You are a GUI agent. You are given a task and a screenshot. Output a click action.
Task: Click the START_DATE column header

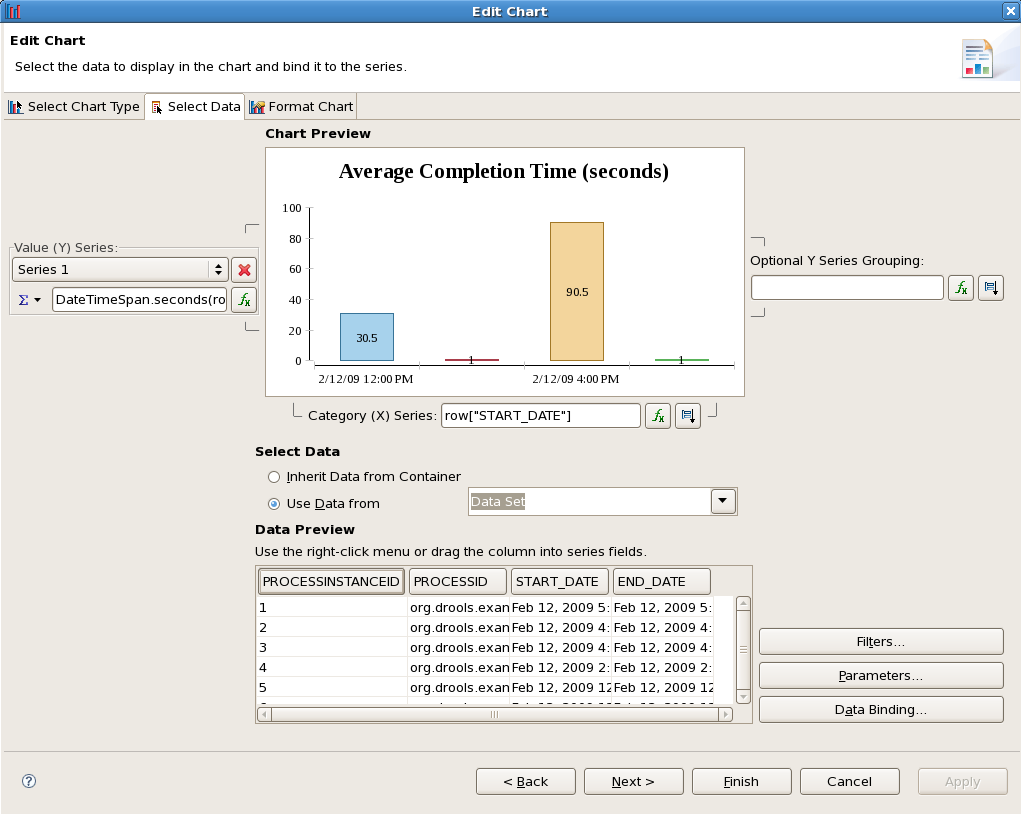tap(559, 581)
